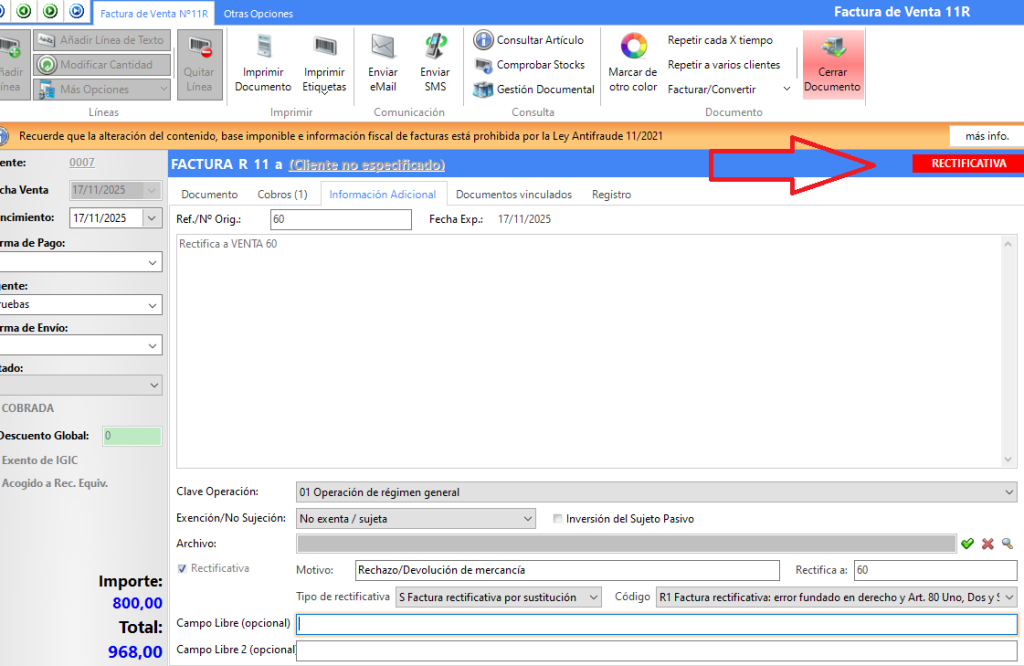The image size is (1024, 666).
Task: Toggle the Rectificativa checkbox
Action: (x=182, y=569)
